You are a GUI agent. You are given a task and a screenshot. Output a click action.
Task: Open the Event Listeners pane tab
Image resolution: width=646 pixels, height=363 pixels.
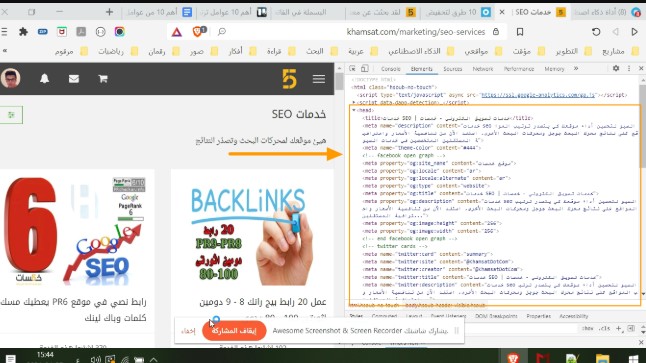(x=448, y=316)
